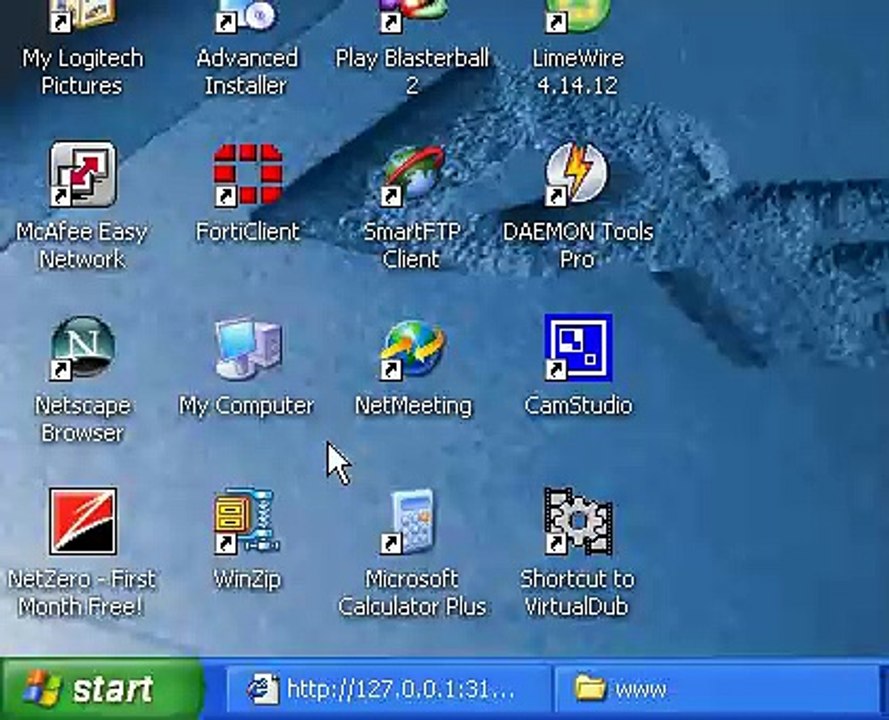Switch to the www folder taskbar button

pyautogui.click(x=716, y=689)
